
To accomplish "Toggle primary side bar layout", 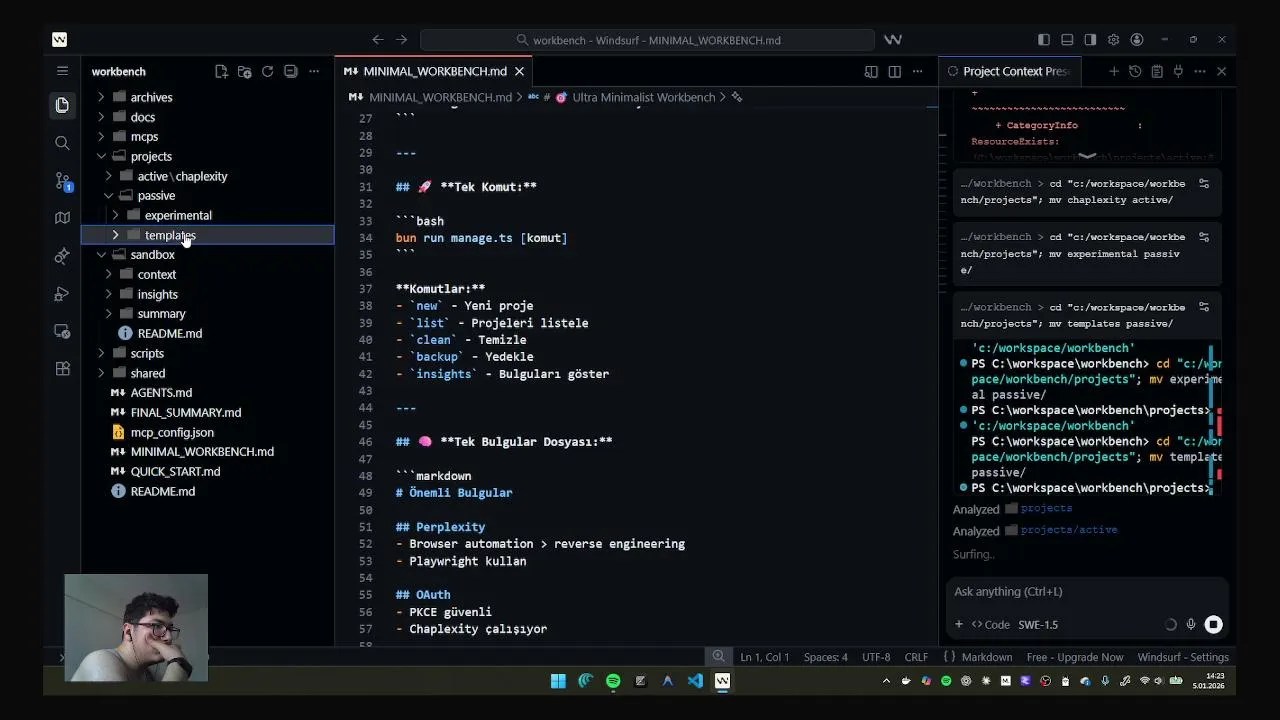I will click(1044, 40).
